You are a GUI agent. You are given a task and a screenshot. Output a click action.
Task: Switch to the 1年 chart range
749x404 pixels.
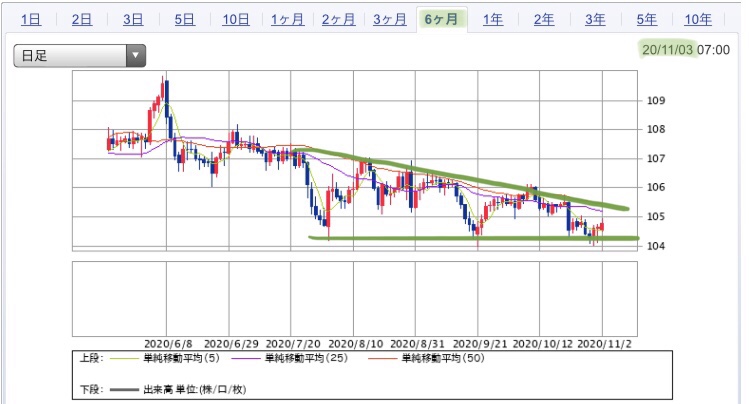click(492, 20)
